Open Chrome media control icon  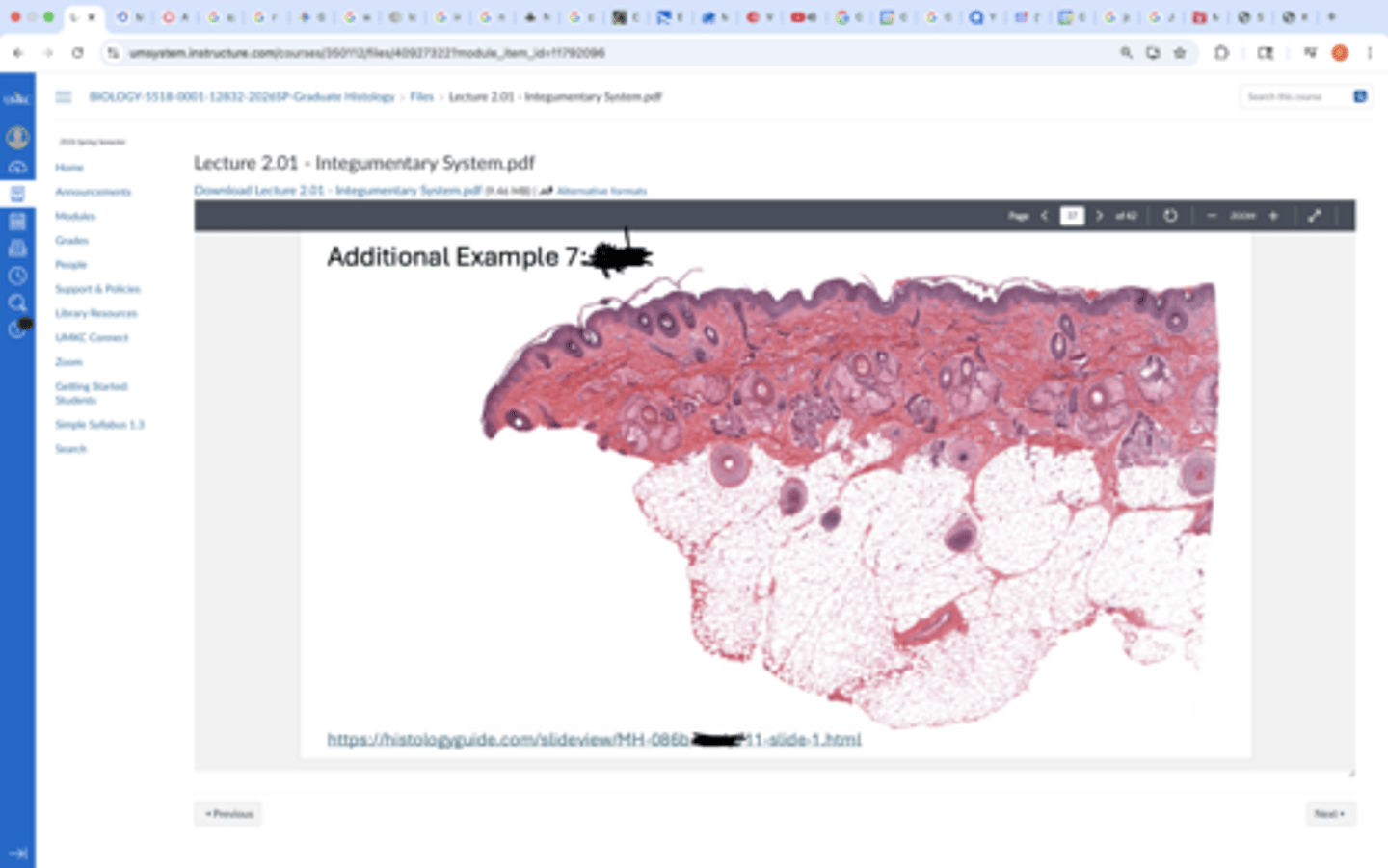point(1309,53)
